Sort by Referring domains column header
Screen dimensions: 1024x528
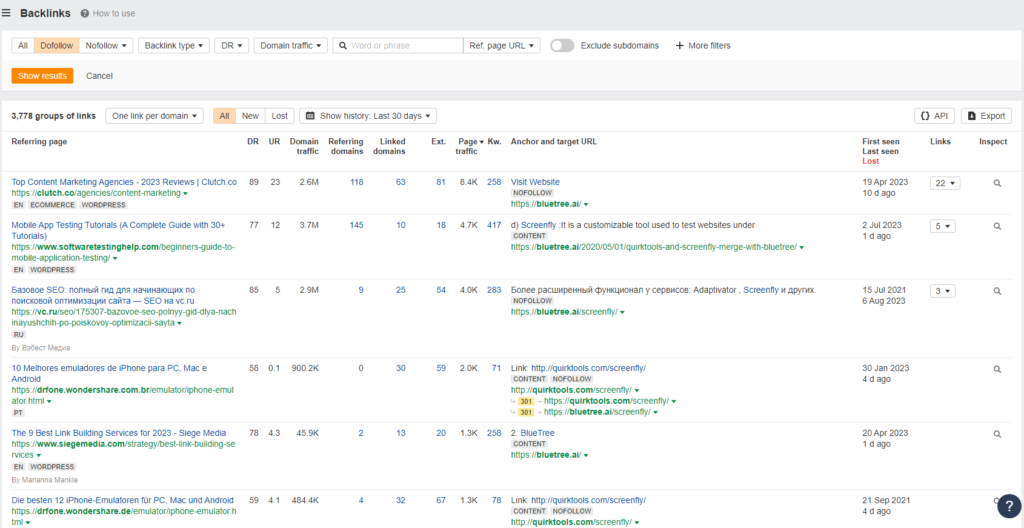(x=345, y=146)
